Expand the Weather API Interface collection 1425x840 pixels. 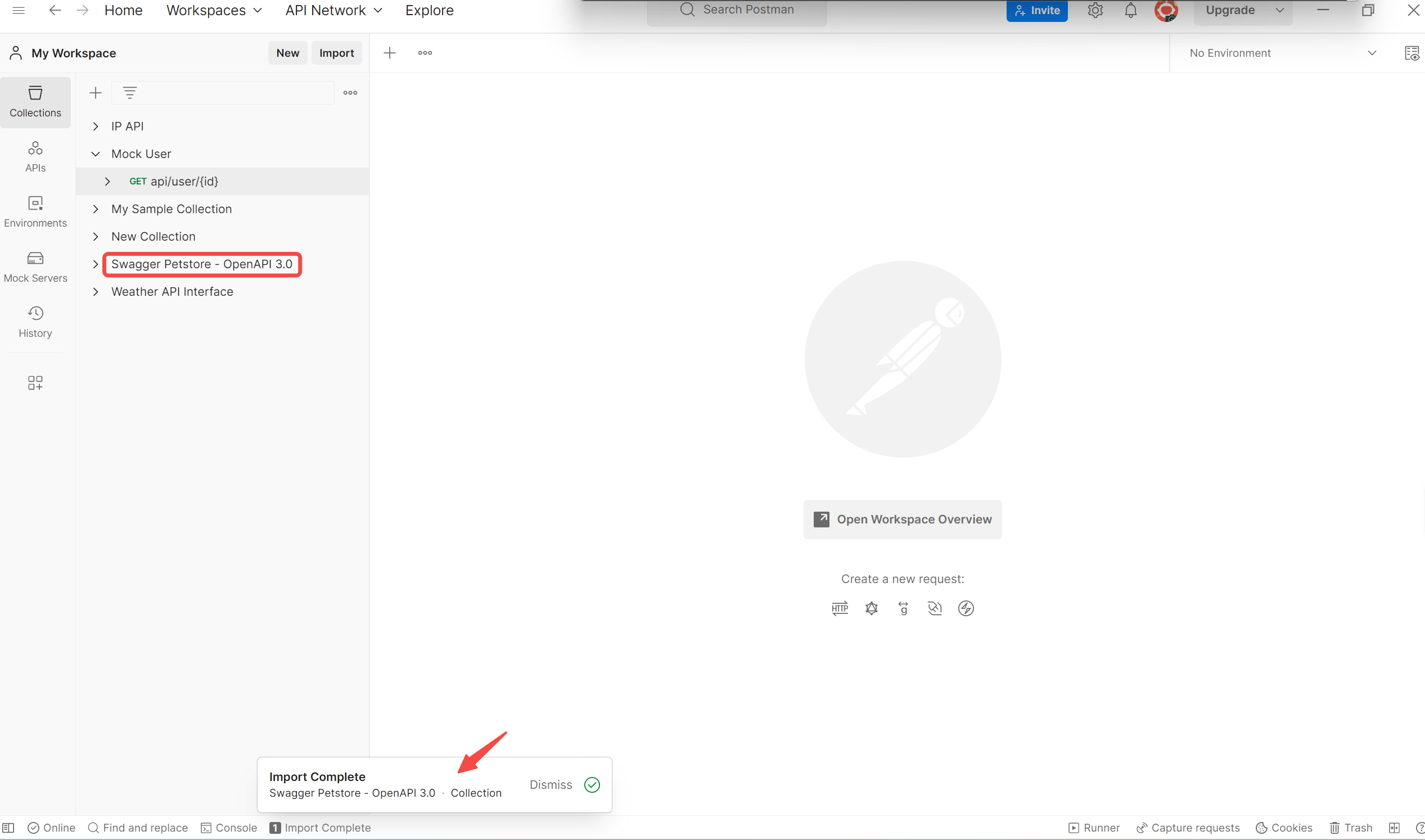(x=95, y=291)
